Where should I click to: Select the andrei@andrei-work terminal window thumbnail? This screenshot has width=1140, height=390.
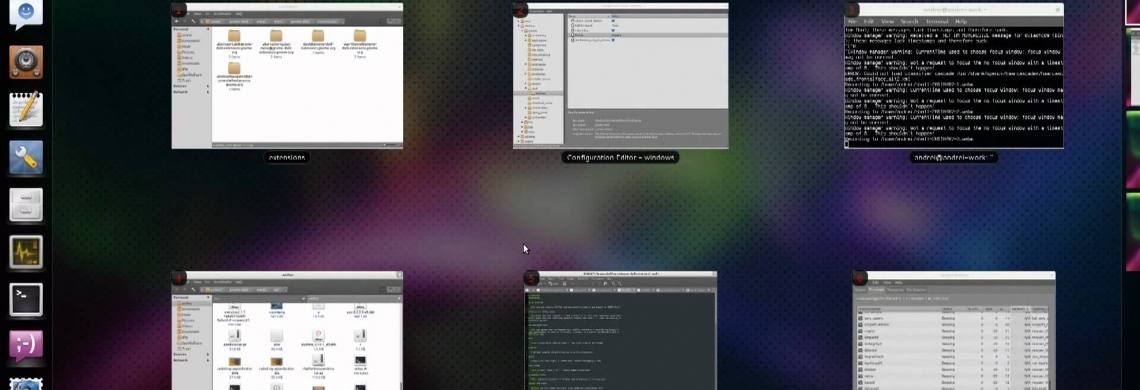coord(954,76)
